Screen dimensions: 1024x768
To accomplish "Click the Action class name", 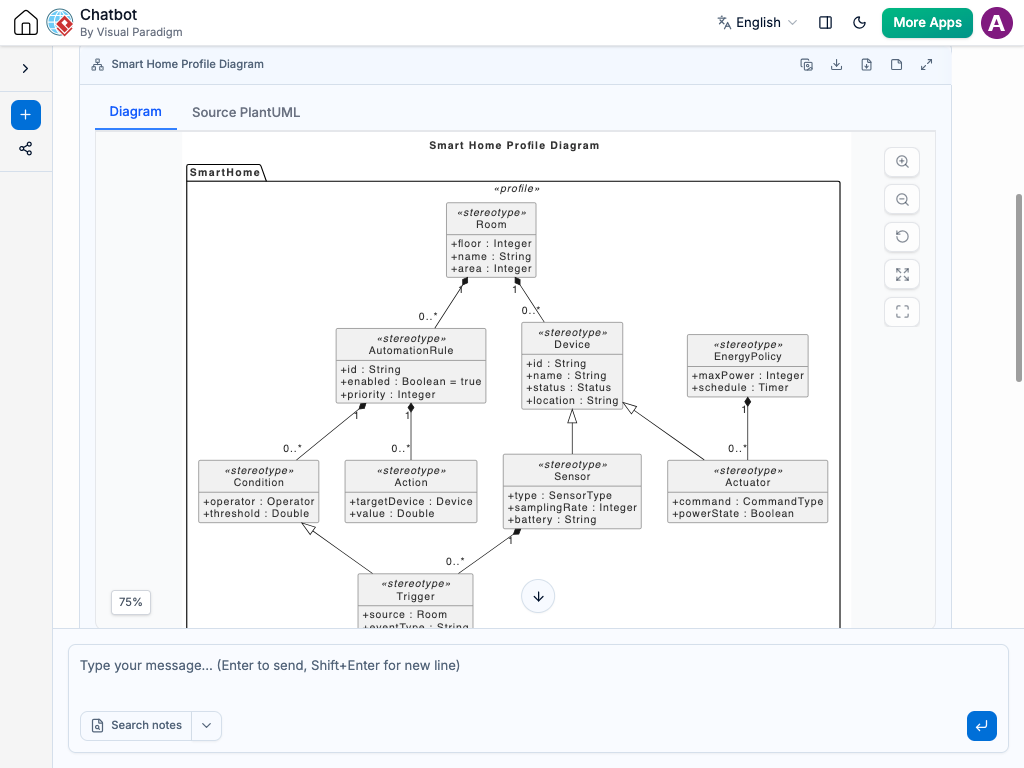I will pos(411,483).
